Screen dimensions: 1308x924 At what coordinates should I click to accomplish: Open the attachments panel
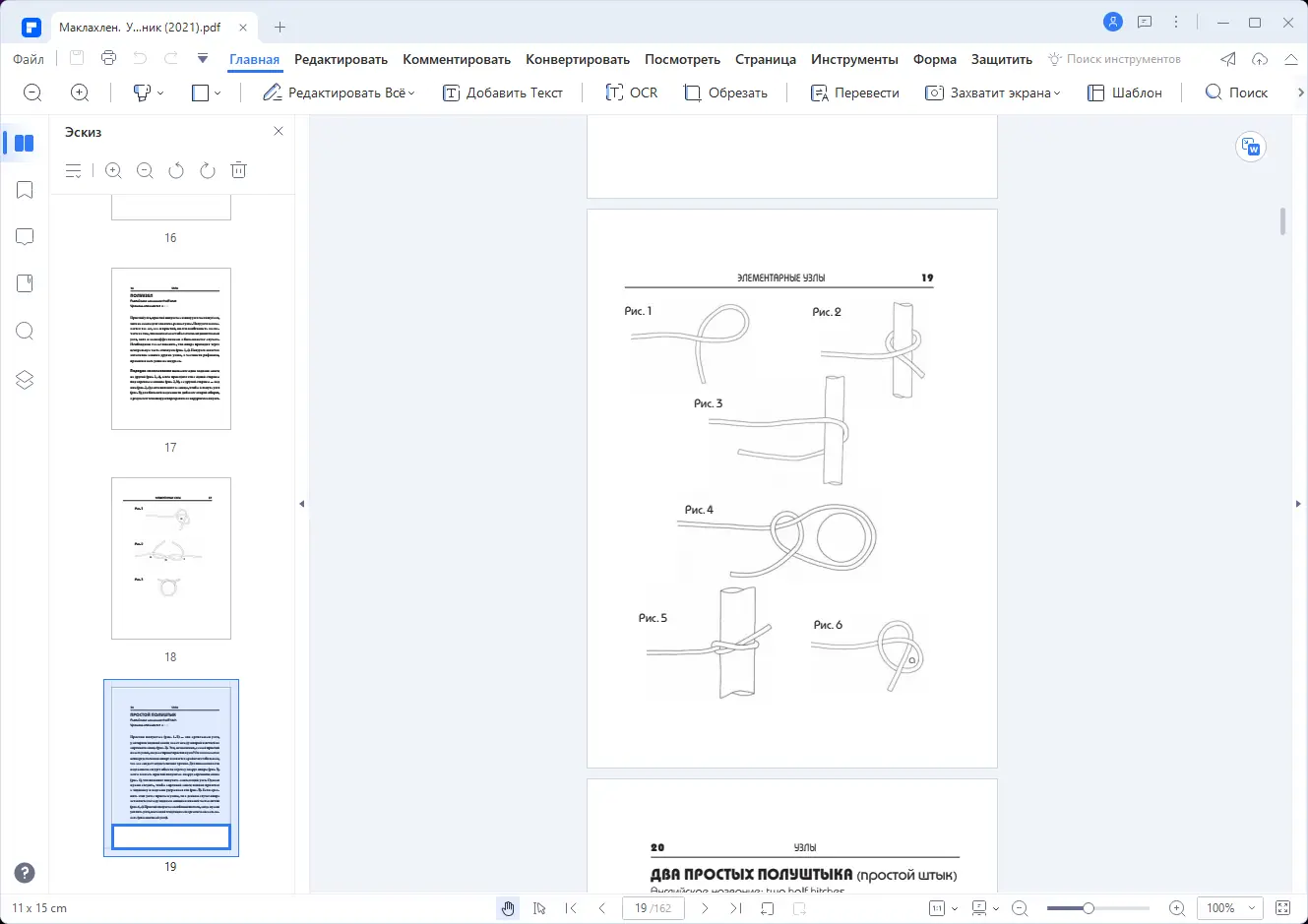pyautogui.click(x=25, y=283)
